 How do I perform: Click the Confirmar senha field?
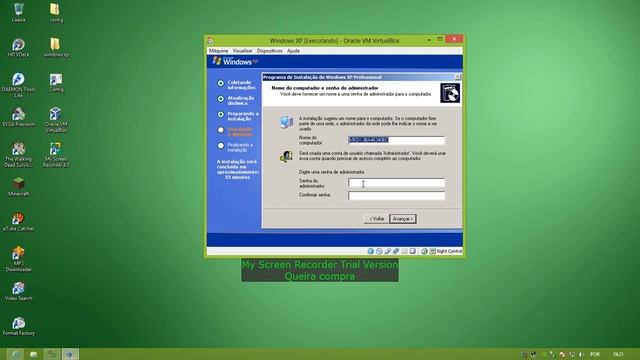[x=396, y=196]
